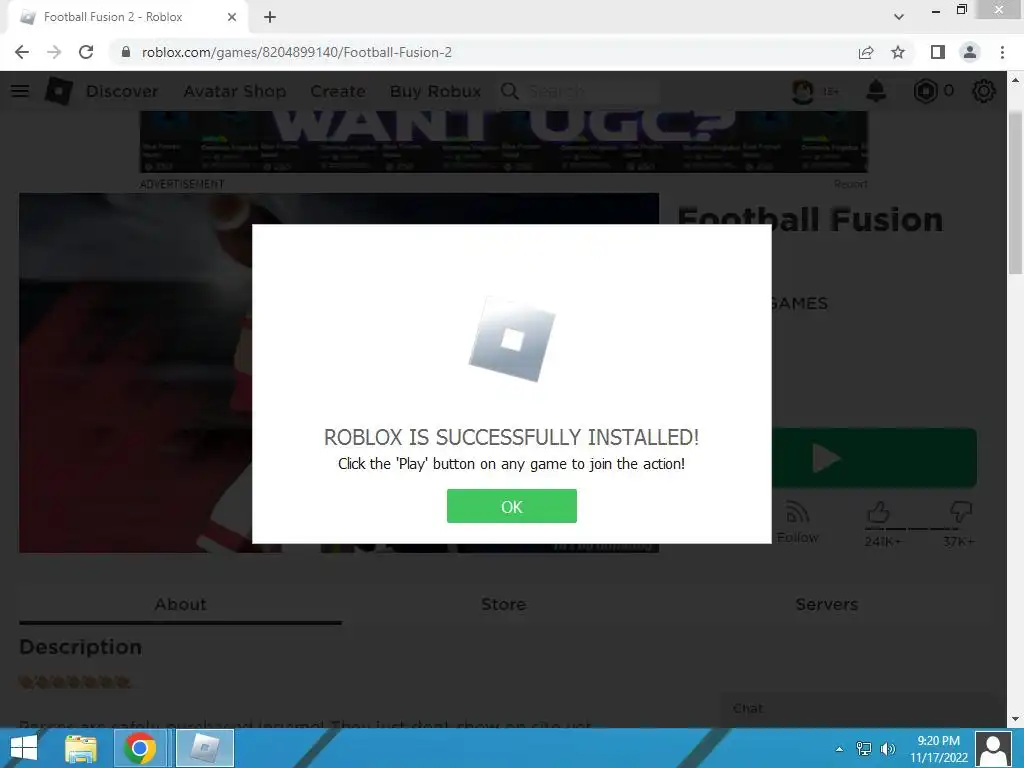The width and height of the screenshot is (1024, 768).
Task: Open the volume tray icon
Action: 888,749
